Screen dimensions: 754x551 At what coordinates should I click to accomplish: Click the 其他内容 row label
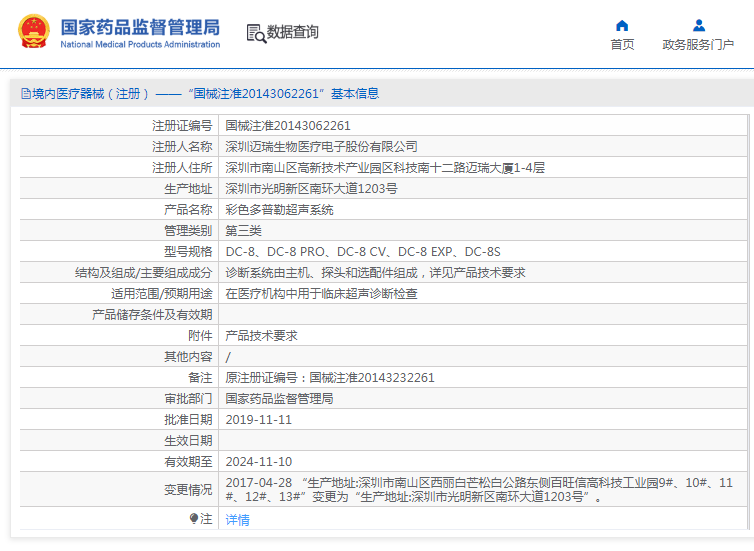(x=188, y=357)
